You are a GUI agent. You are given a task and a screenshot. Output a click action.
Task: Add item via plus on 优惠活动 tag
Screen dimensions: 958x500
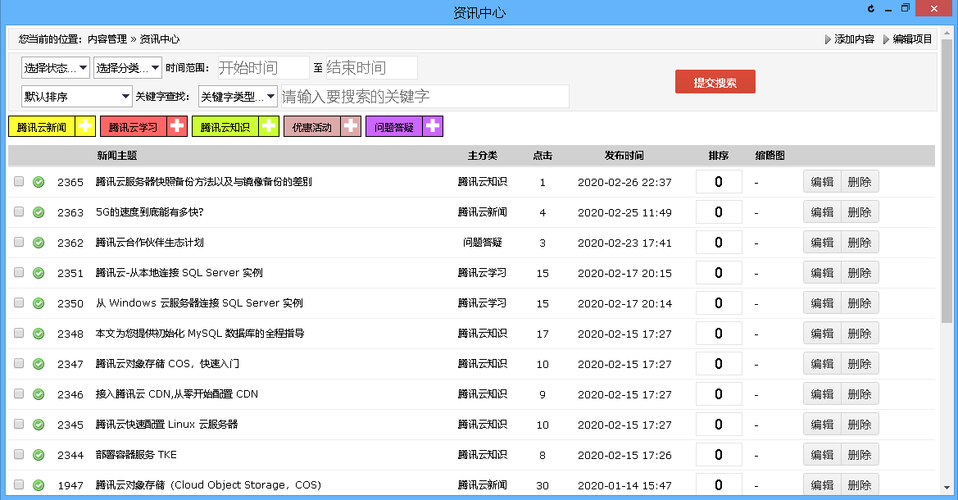pos(351,127)
